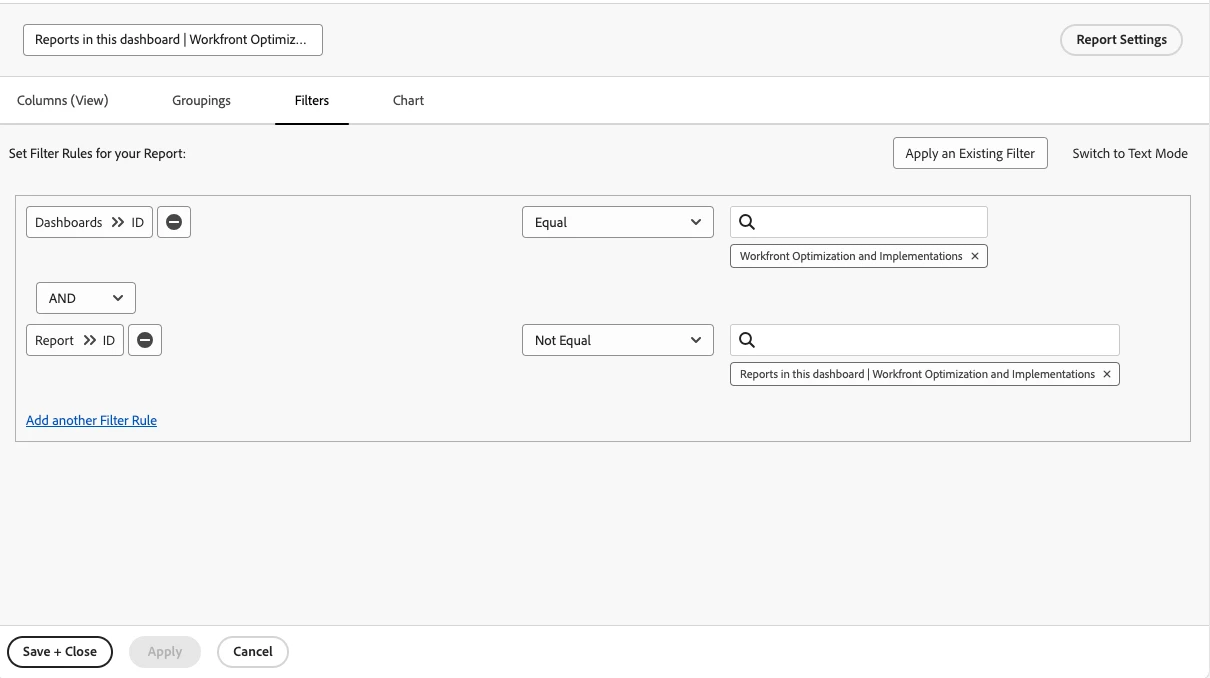Remove the Report ID filter rule

click(145, 340)
